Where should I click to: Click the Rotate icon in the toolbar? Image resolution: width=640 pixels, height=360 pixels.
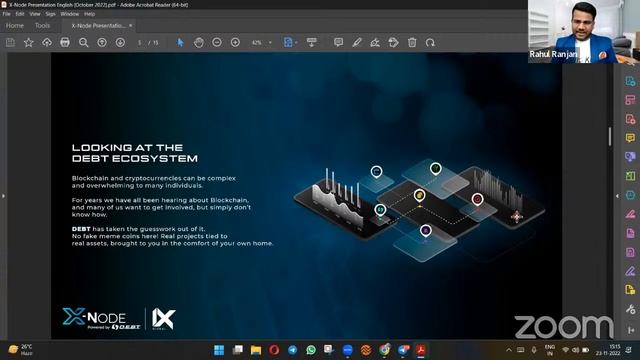(430, 42)
